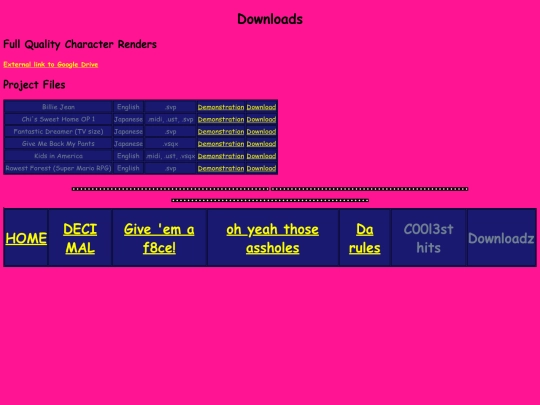Open External link to Google Drive
Image resolution: width=540 pixels, height=405 pixels.
click(51, 64)
